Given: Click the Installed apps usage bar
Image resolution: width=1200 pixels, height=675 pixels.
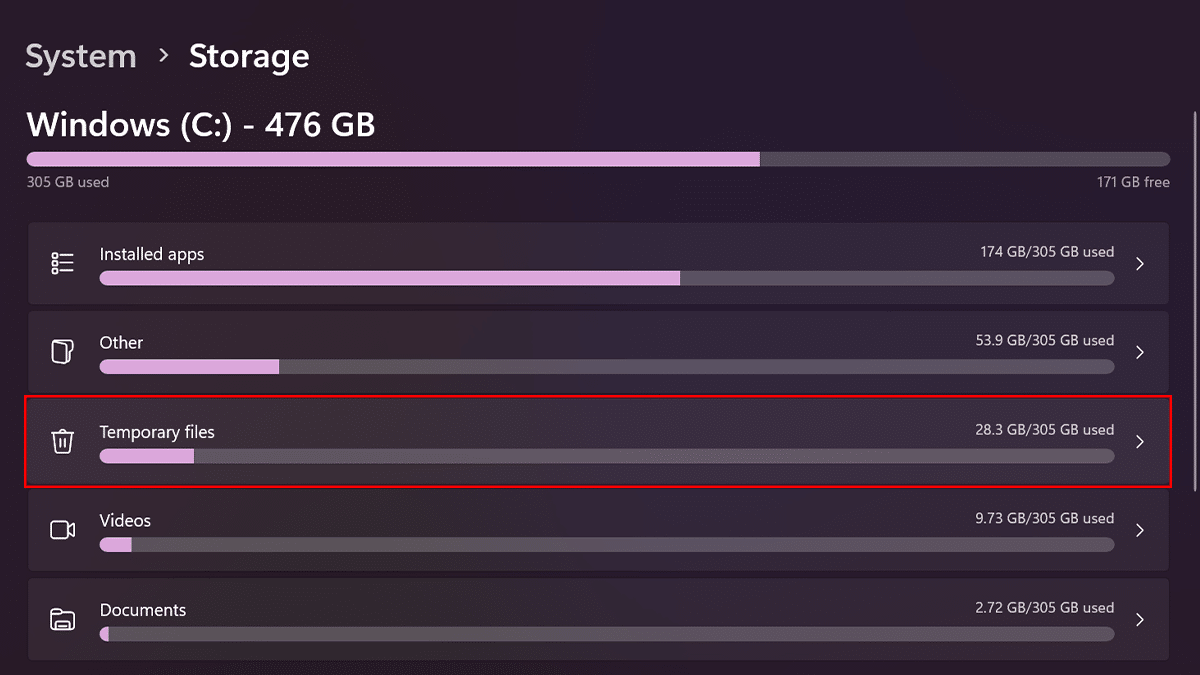Looking at the screenshot, I should point(606,278).
